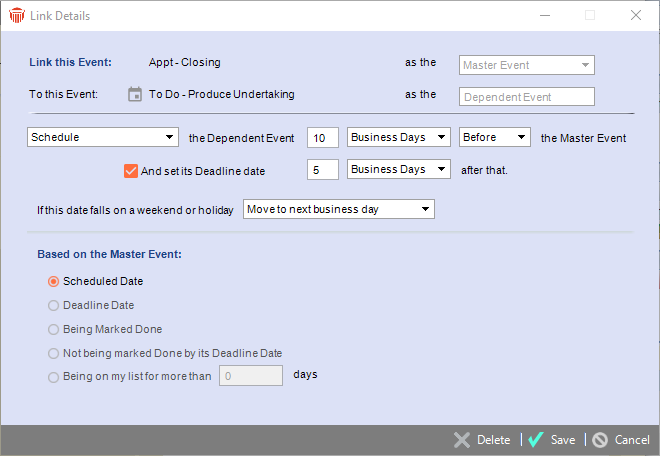Select the Scheduled Date radio button
Image resolution: width=660 pixels, height=456 pixels.
[x=54, y=282]
